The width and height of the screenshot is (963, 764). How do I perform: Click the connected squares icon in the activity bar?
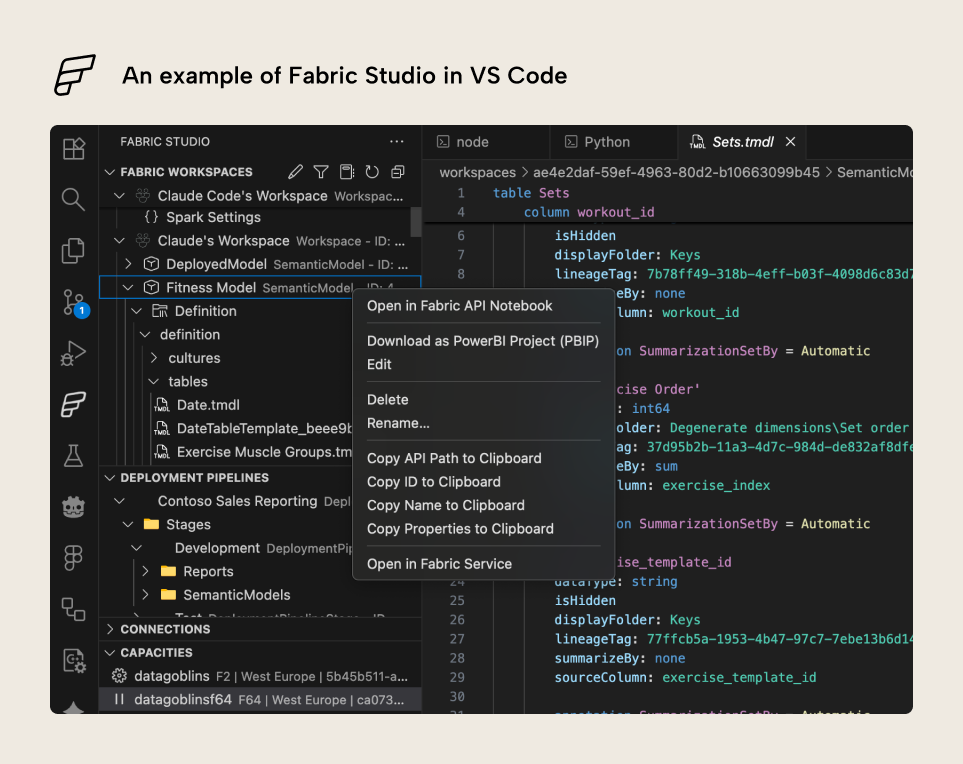pos(74,609)
